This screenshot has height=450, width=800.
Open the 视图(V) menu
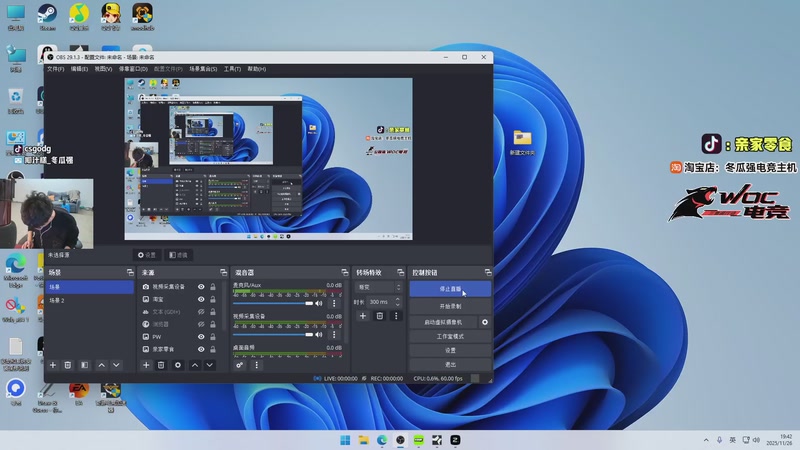pos(103,69)
